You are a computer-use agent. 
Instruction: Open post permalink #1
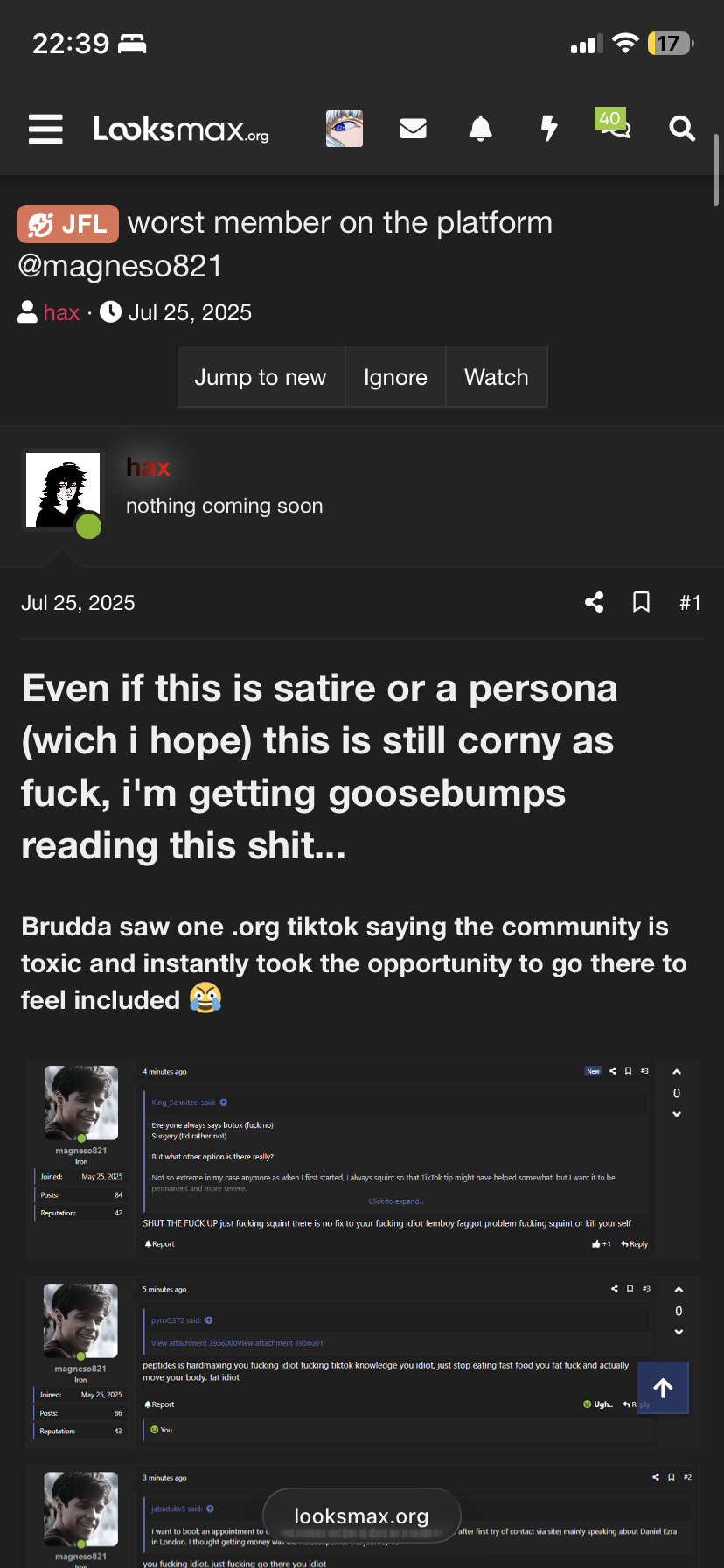690,602
